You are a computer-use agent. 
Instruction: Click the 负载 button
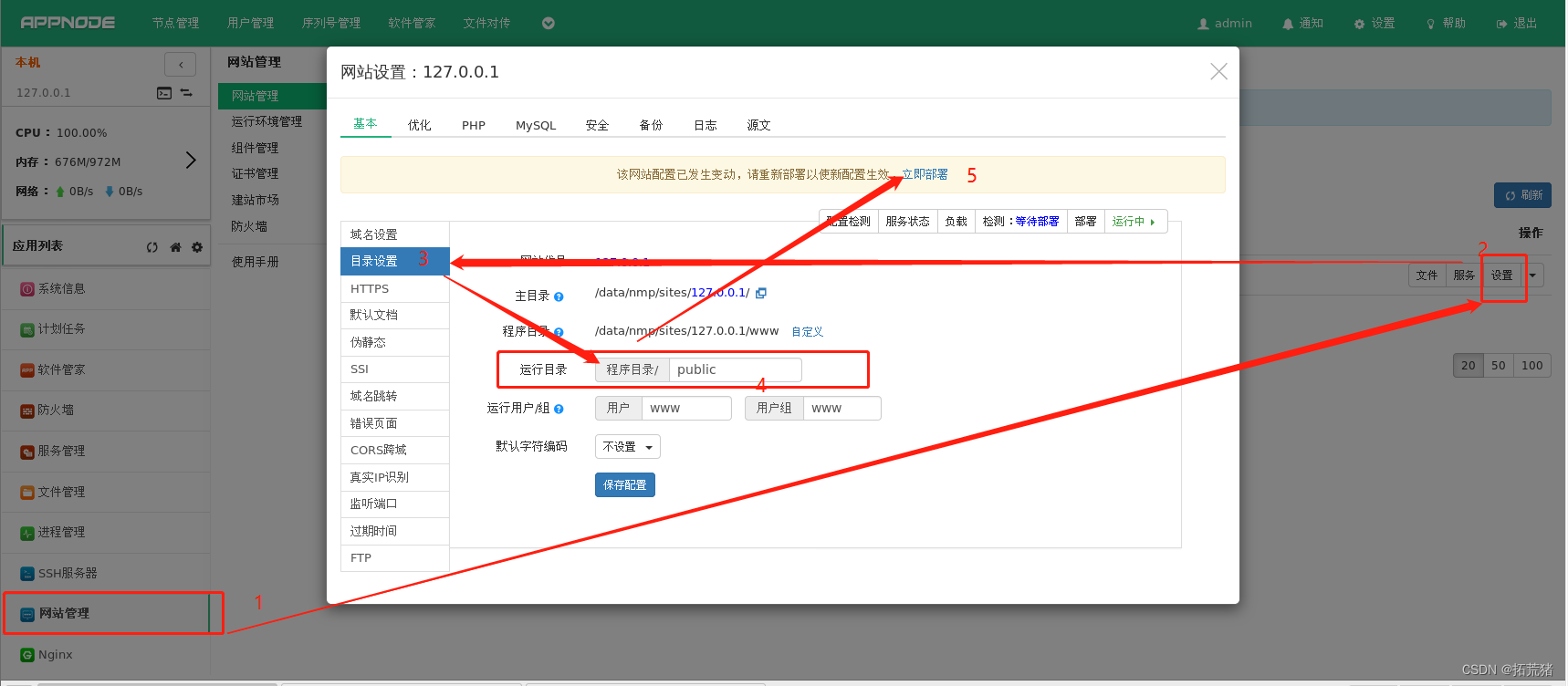click(956, 222)
